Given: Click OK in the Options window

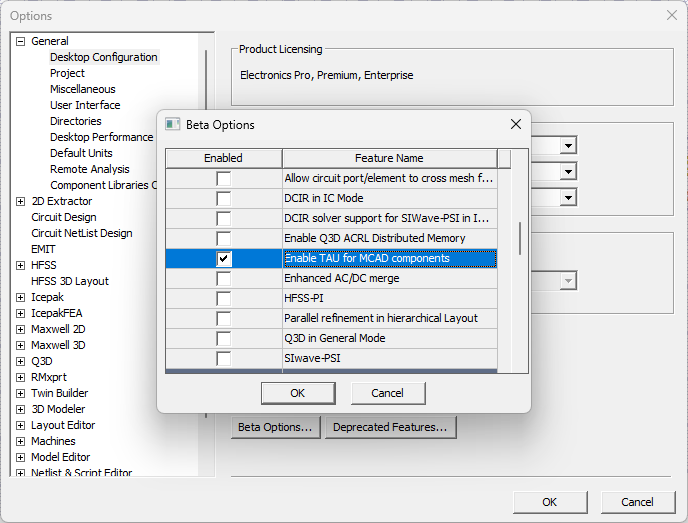Looking at the screenshot, I should (x=550, y=502).
